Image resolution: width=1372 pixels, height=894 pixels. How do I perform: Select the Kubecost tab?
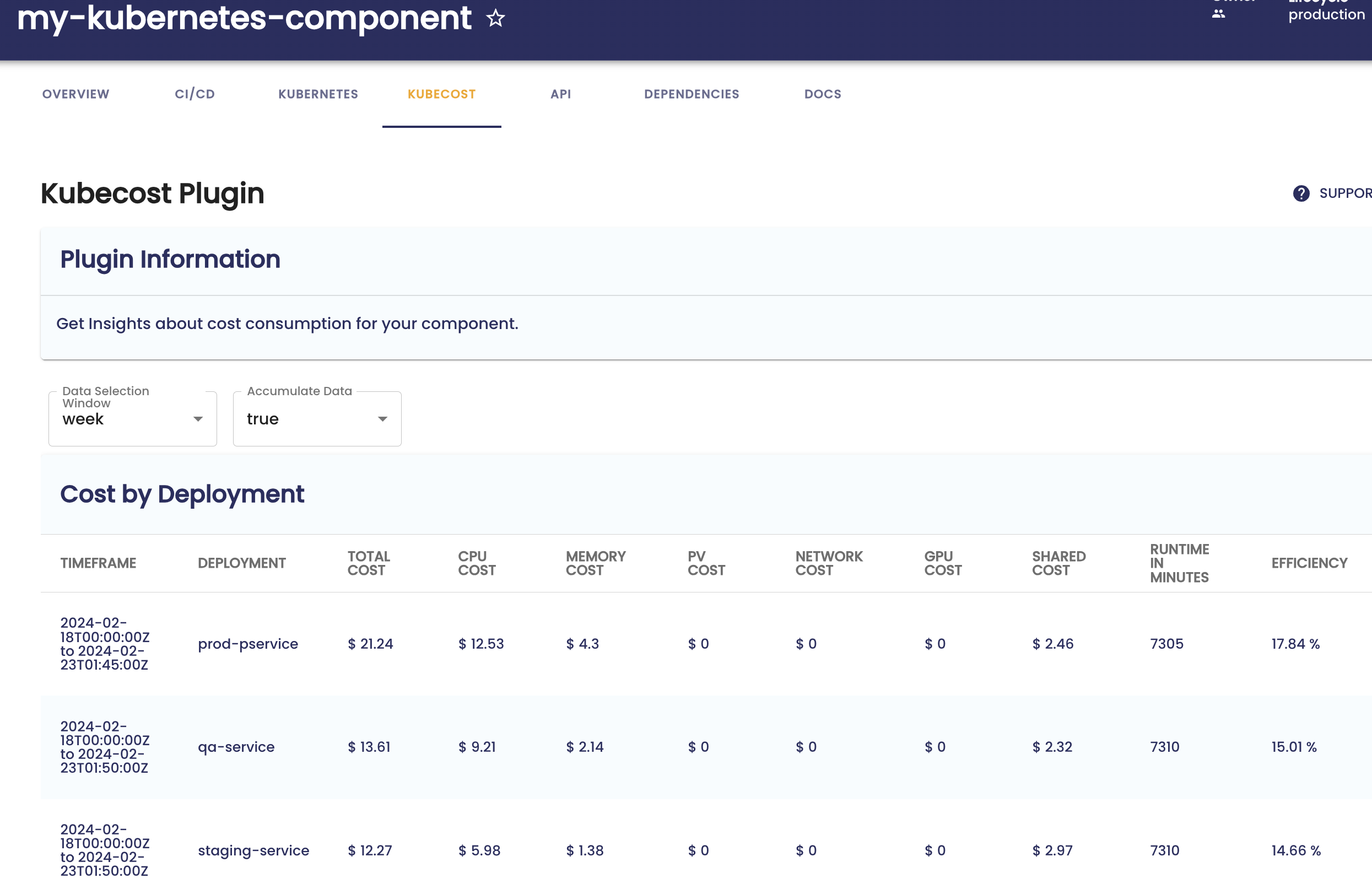(441, 94)
